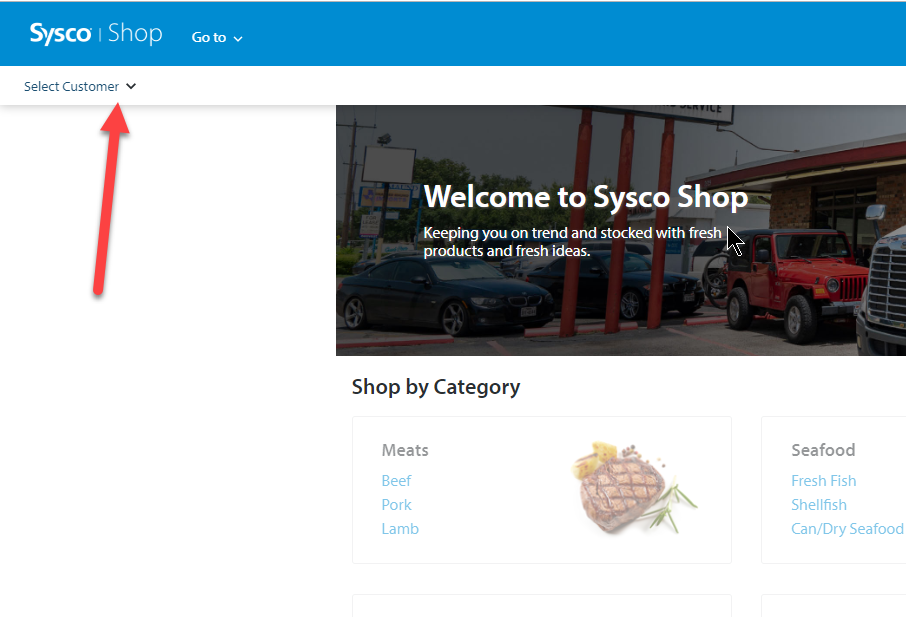Open the Can/Dry Seafood category
This screenshot has height=617, width=906.
tap(846, 528)
